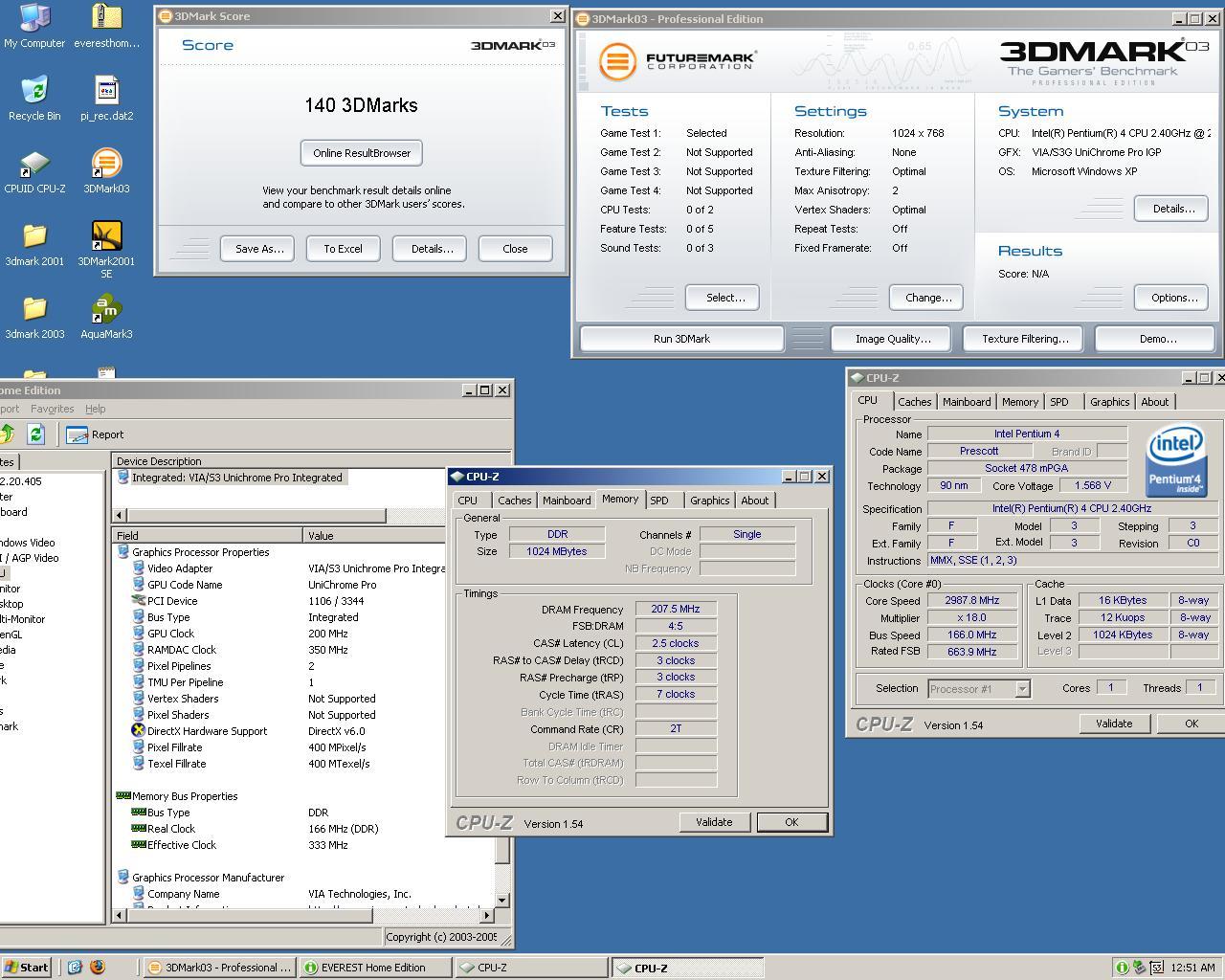1225x980 pixels.
Task: Open Firefox quick launch icon
Action: (97, 968)
